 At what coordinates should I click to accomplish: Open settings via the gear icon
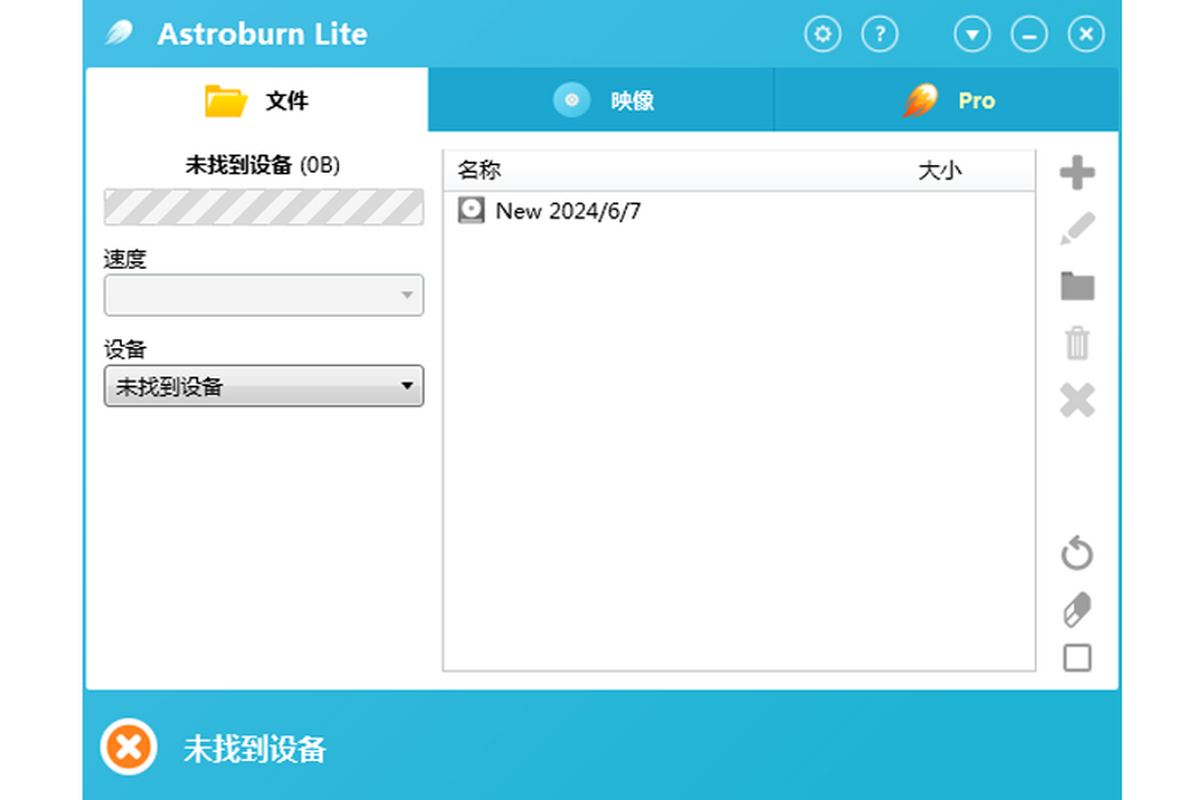tap(823, 35)
